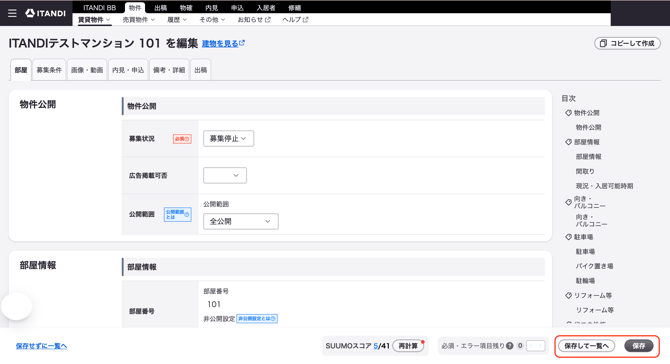Click the コピーして作成 button

click(x=627, y=44)
